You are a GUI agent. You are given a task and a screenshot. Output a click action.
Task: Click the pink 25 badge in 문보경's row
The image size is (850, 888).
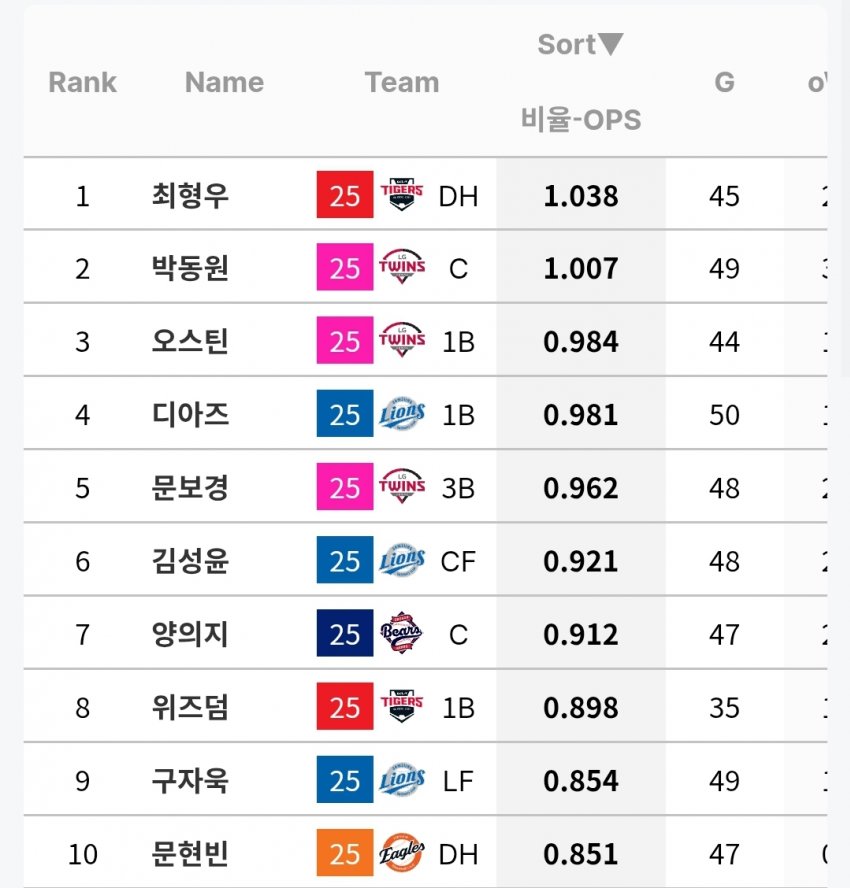[345, 486]
